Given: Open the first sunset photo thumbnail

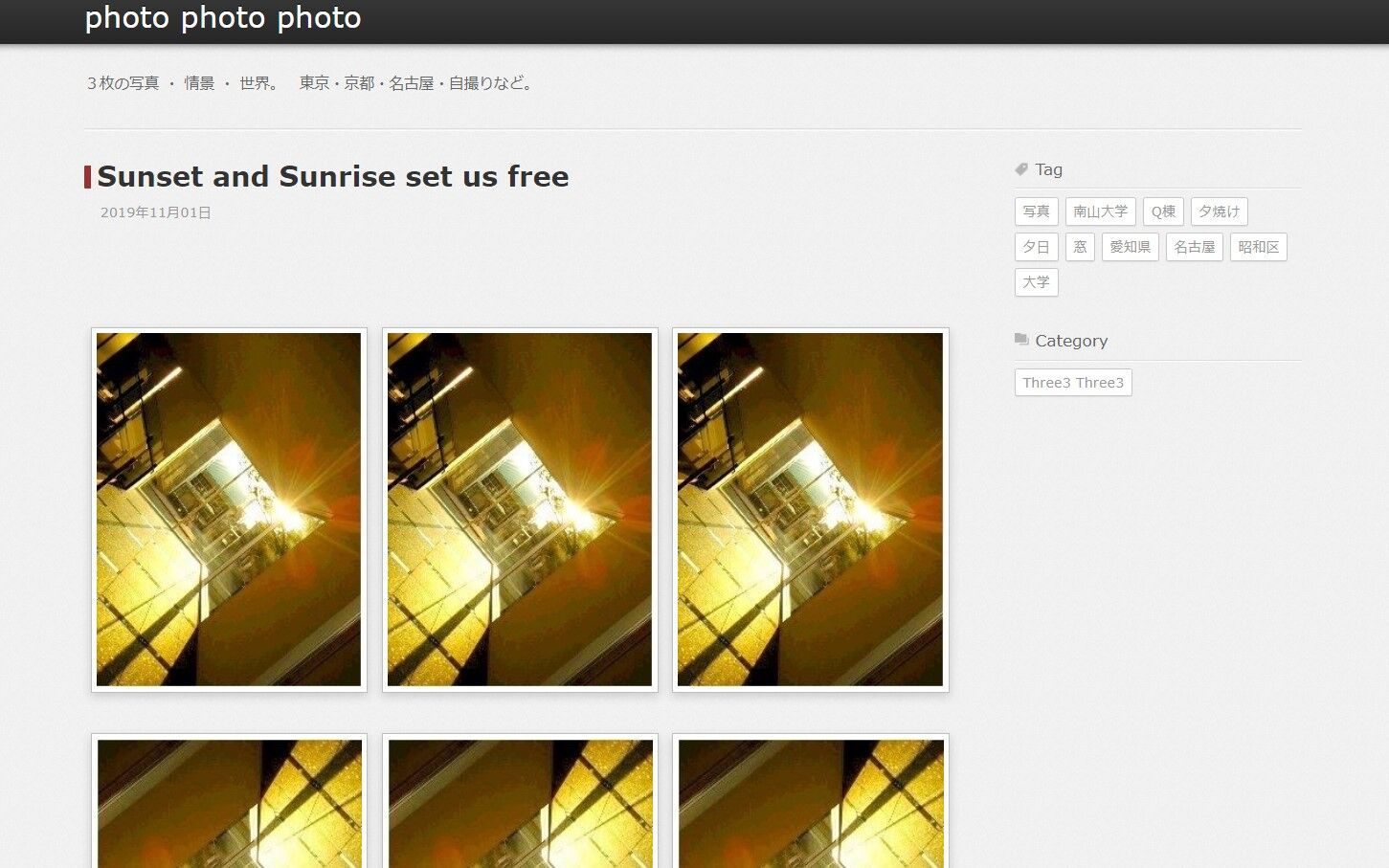Looking at the screenshot, I should click(x=229, y=509).
